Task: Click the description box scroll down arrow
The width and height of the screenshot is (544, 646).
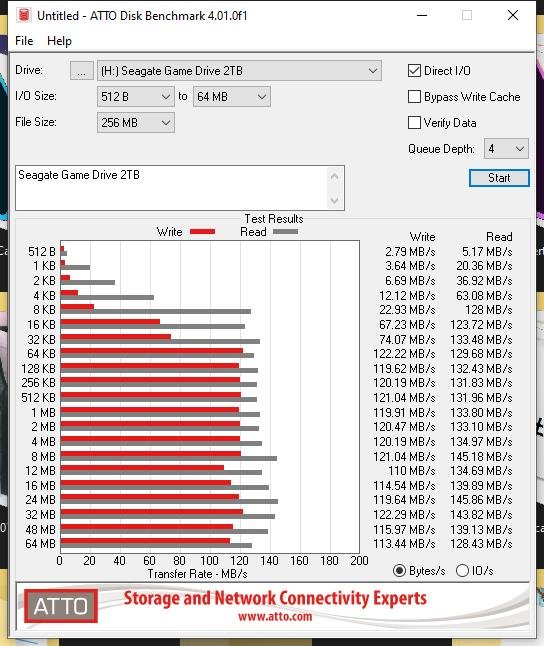Action: [x=335, y=200]
